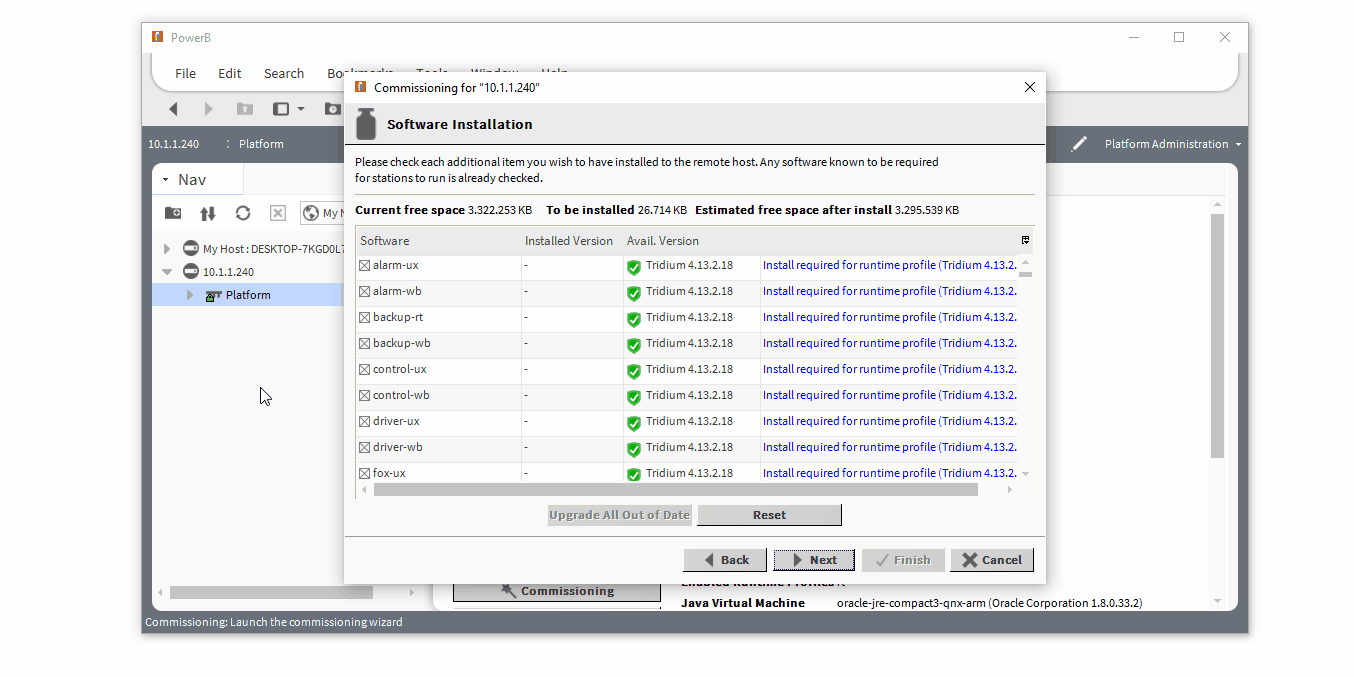Toggle the alarm-wb checkbox

pos(365,291)
